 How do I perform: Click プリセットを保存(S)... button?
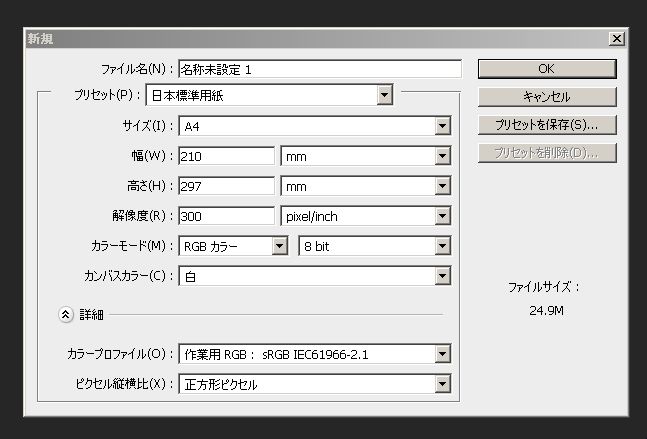point(547,125)
